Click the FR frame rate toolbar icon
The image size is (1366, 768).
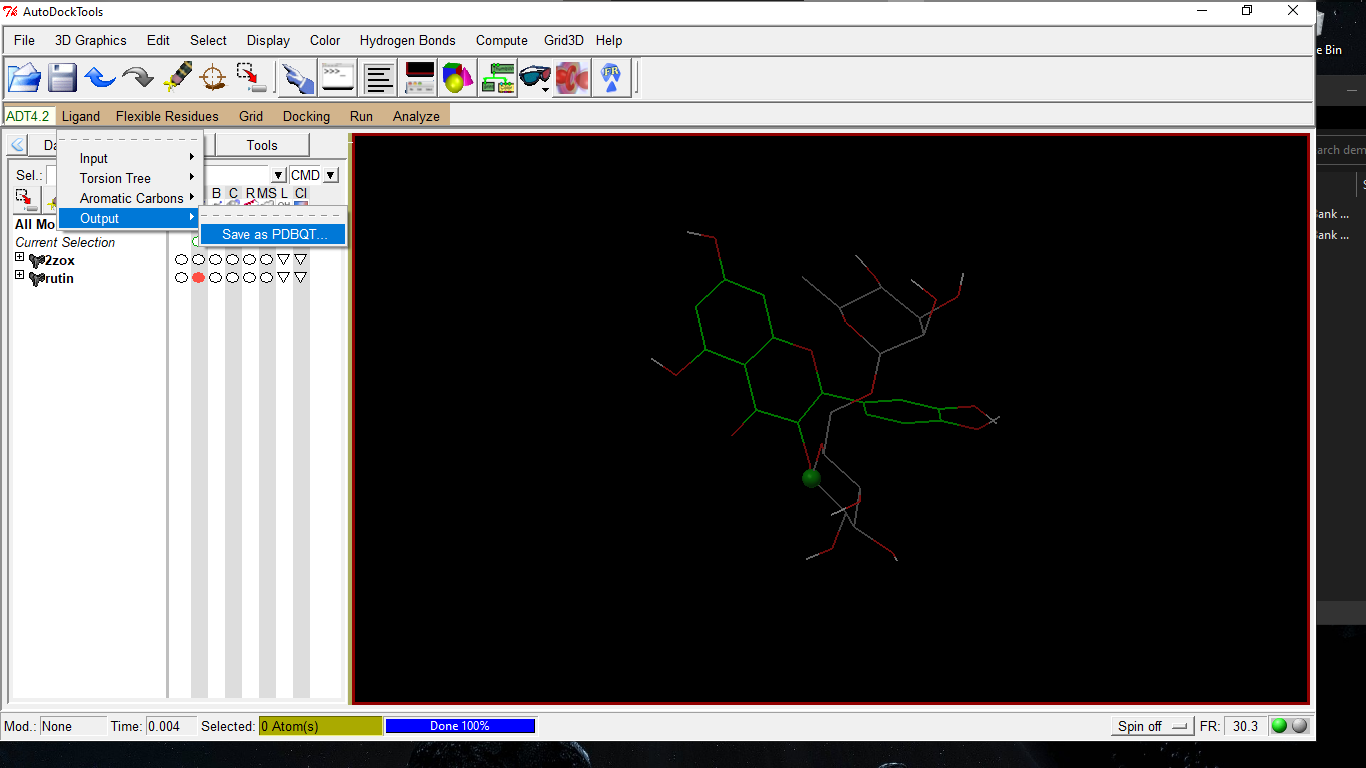(611, 78)
